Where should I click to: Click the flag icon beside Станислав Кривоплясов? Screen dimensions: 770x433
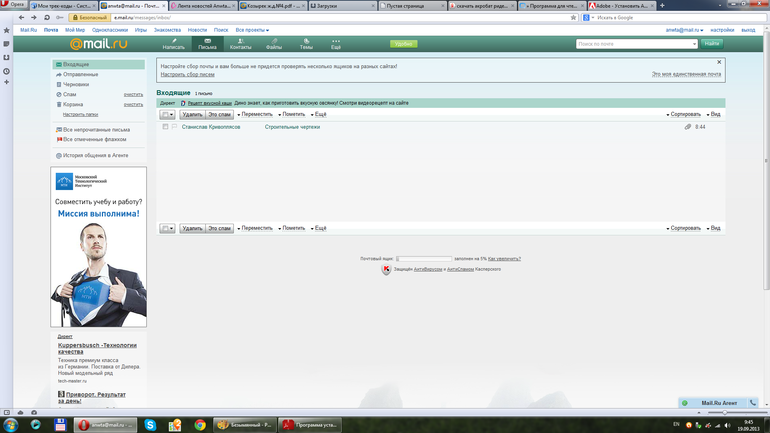(x=174, y=127)
